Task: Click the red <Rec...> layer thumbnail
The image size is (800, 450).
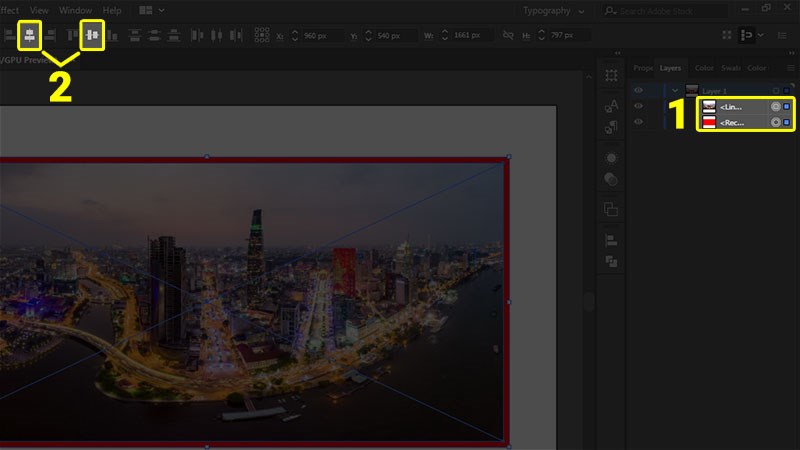Action: [x=708, y=122]
